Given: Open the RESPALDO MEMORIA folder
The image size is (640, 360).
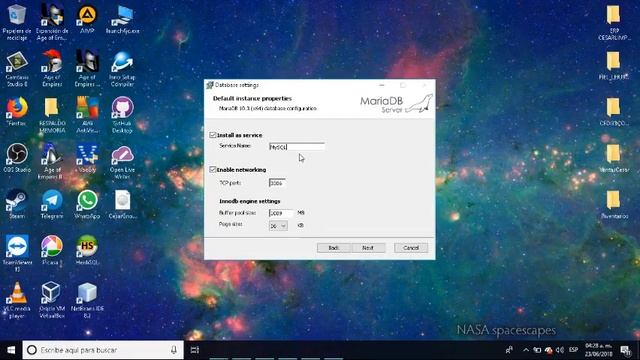Looking at the screenshot, I should pyautogui.click(x=52, y=115).
